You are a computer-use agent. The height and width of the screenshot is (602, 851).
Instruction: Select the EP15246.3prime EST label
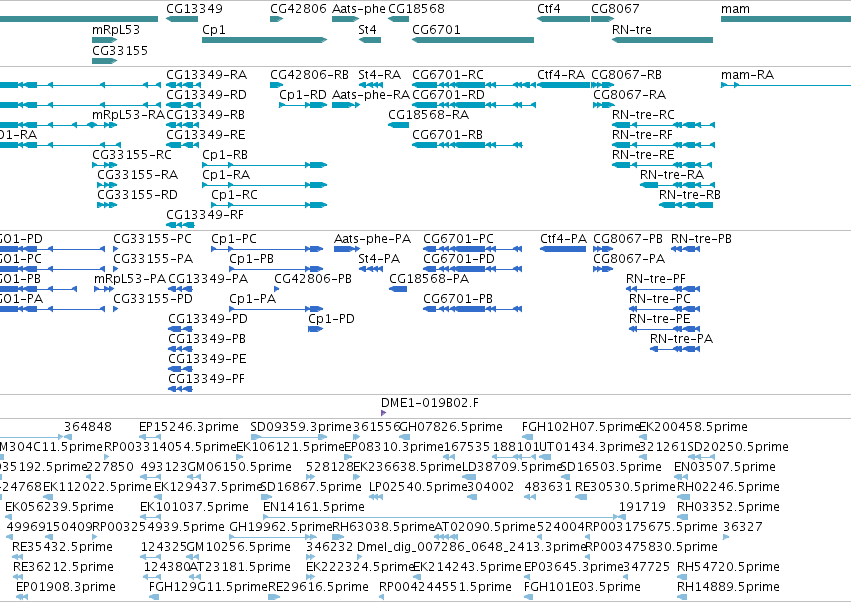point(189,427)
